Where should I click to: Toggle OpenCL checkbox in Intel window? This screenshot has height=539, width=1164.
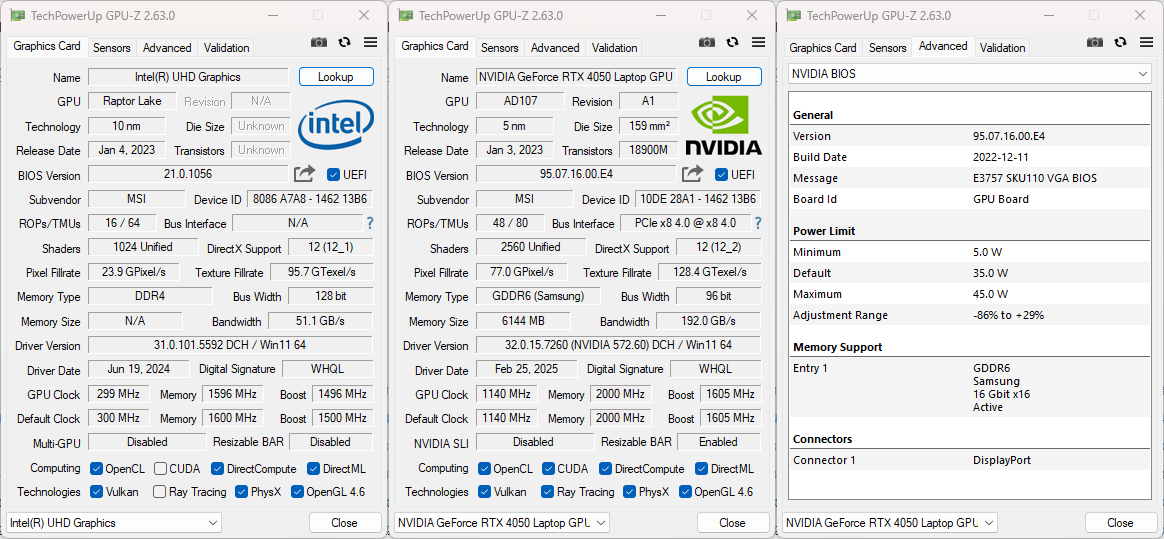97,468
